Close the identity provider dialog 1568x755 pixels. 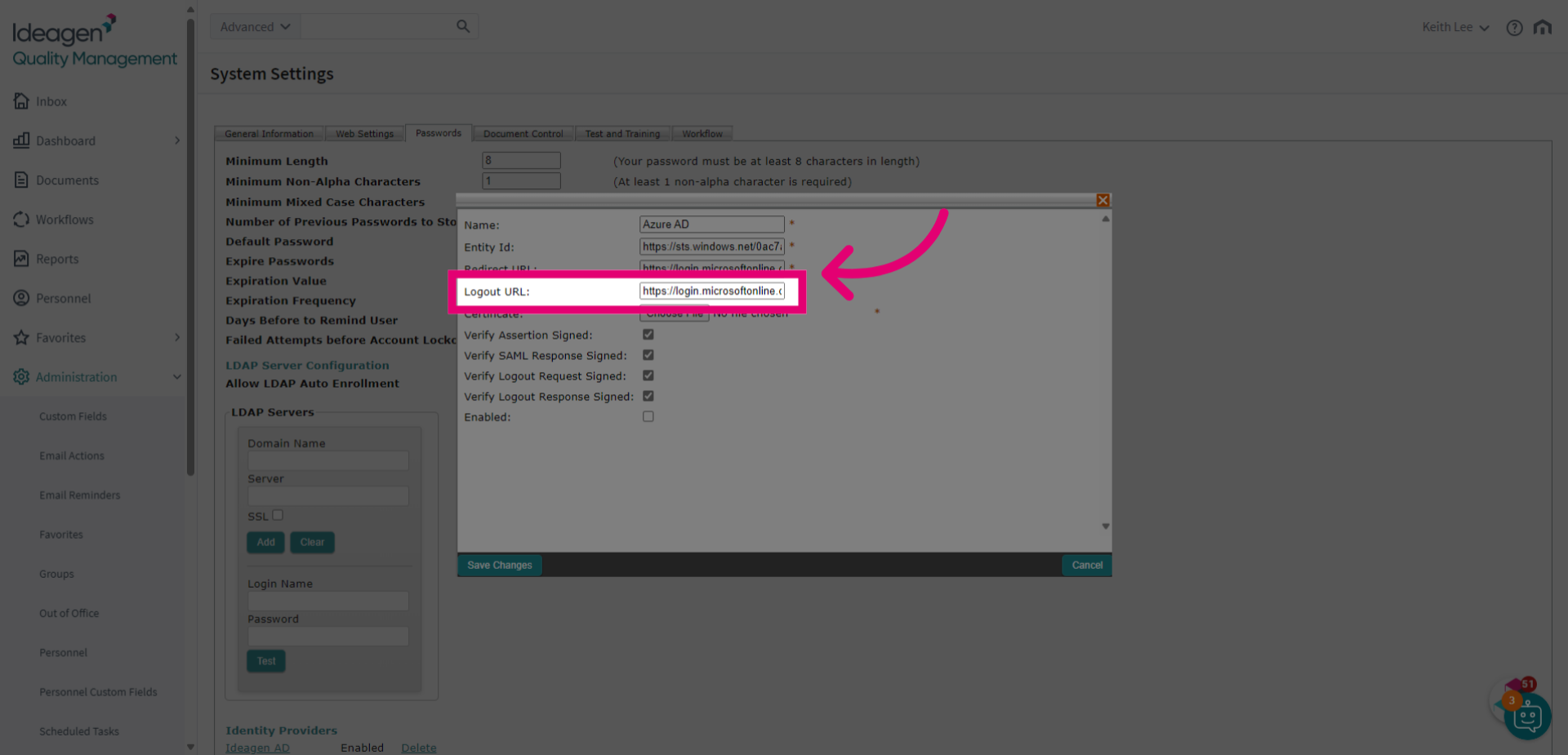click(1102, 200)
